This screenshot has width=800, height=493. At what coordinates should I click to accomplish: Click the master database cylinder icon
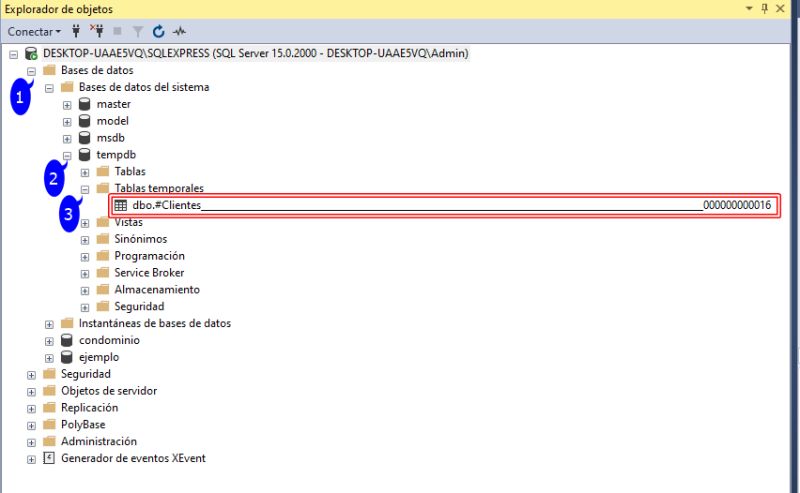point(85,104)
